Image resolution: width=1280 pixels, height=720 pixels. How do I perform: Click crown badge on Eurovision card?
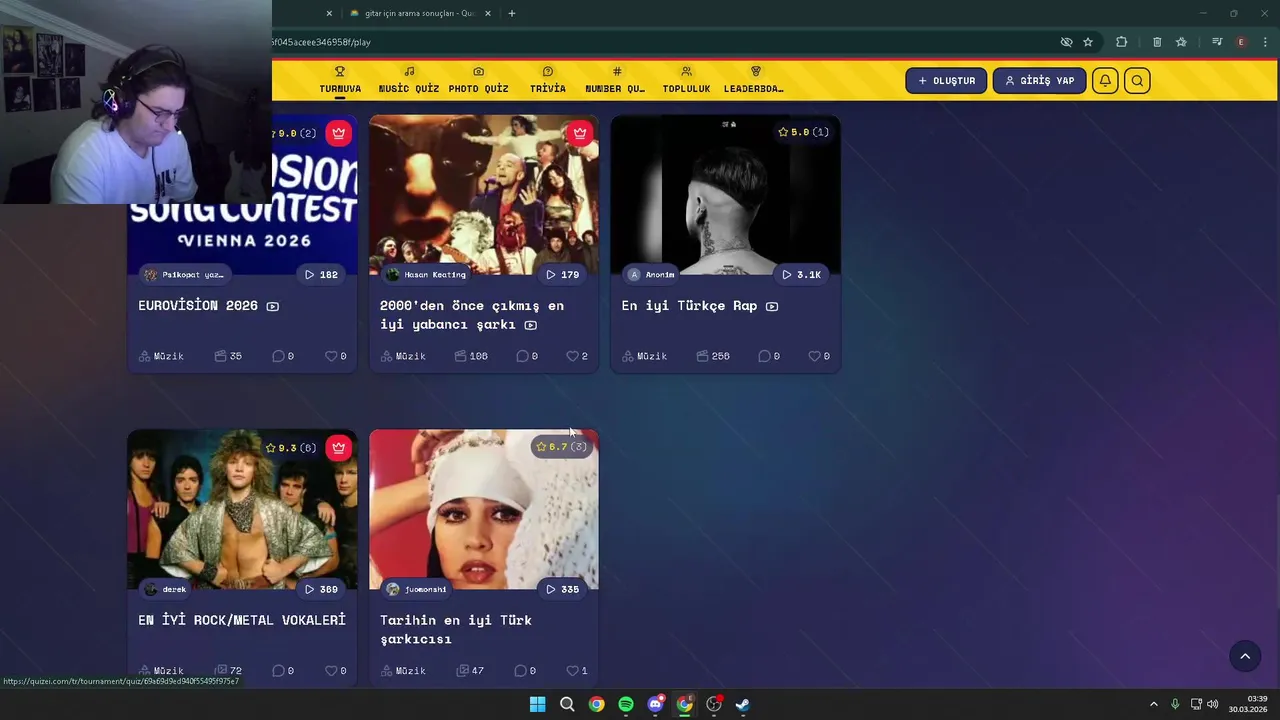(339, 133)
